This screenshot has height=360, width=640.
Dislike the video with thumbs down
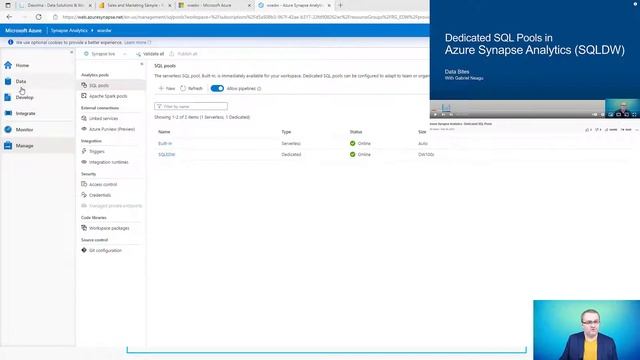598,130
